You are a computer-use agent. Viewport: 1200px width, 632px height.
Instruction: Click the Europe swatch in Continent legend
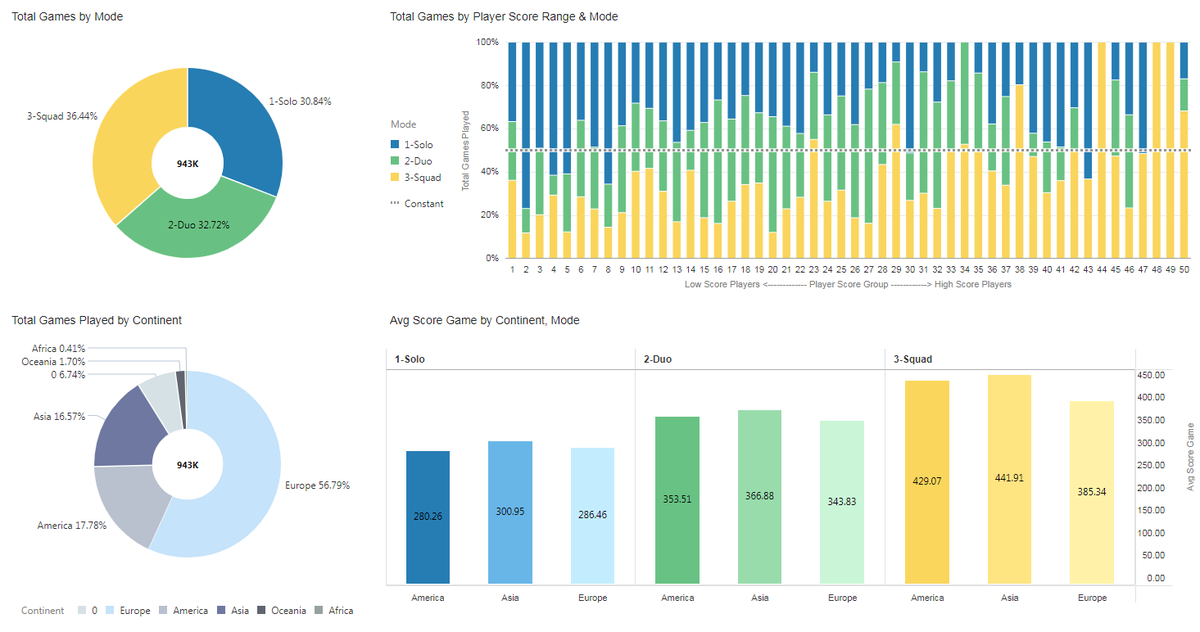pyautogui.click(x=111, y=610)
